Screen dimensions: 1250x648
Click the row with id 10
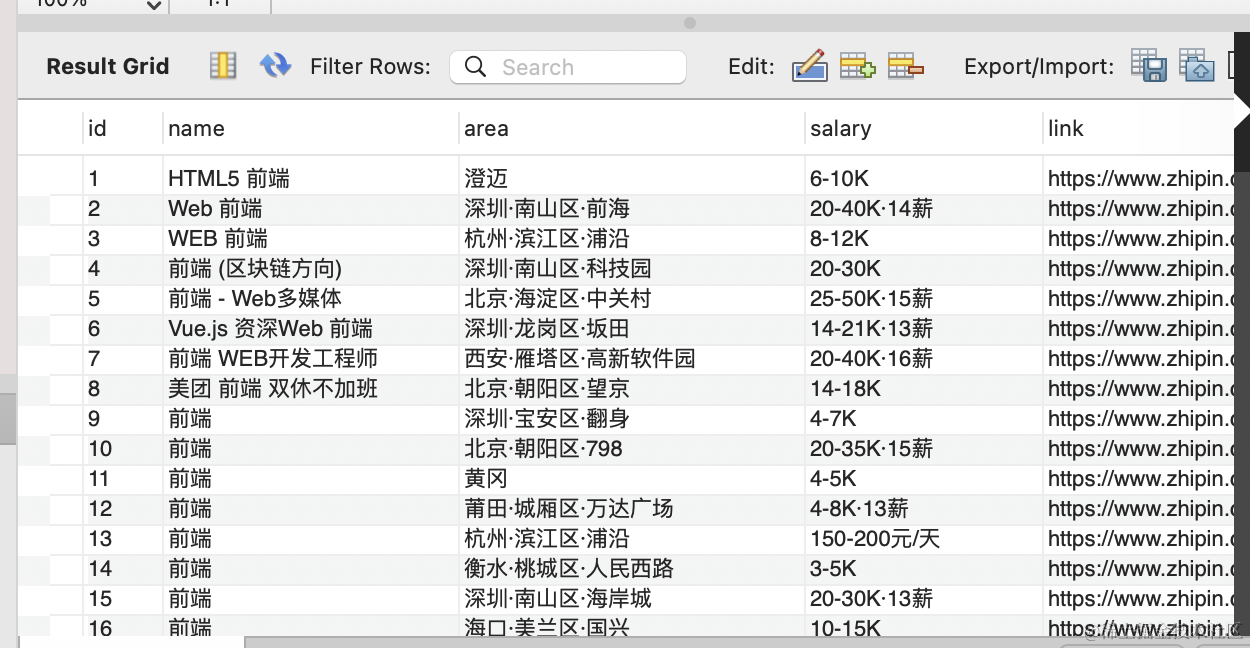click(100, 449)
